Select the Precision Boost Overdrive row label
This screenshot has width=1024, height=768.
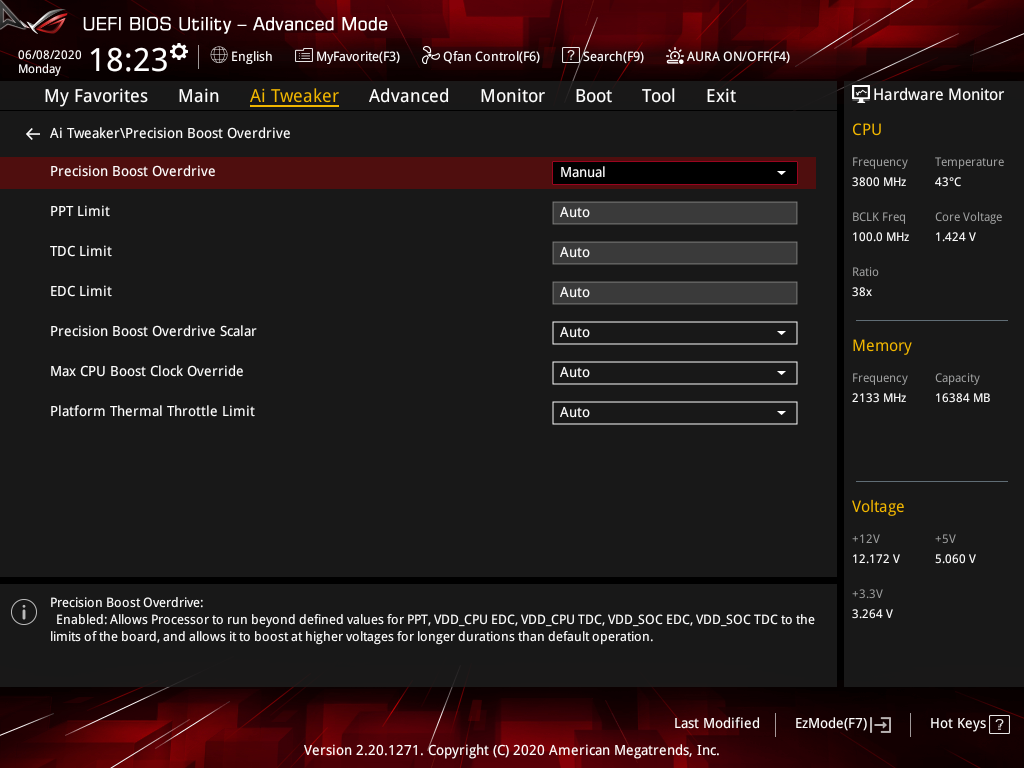coord(133,171)
